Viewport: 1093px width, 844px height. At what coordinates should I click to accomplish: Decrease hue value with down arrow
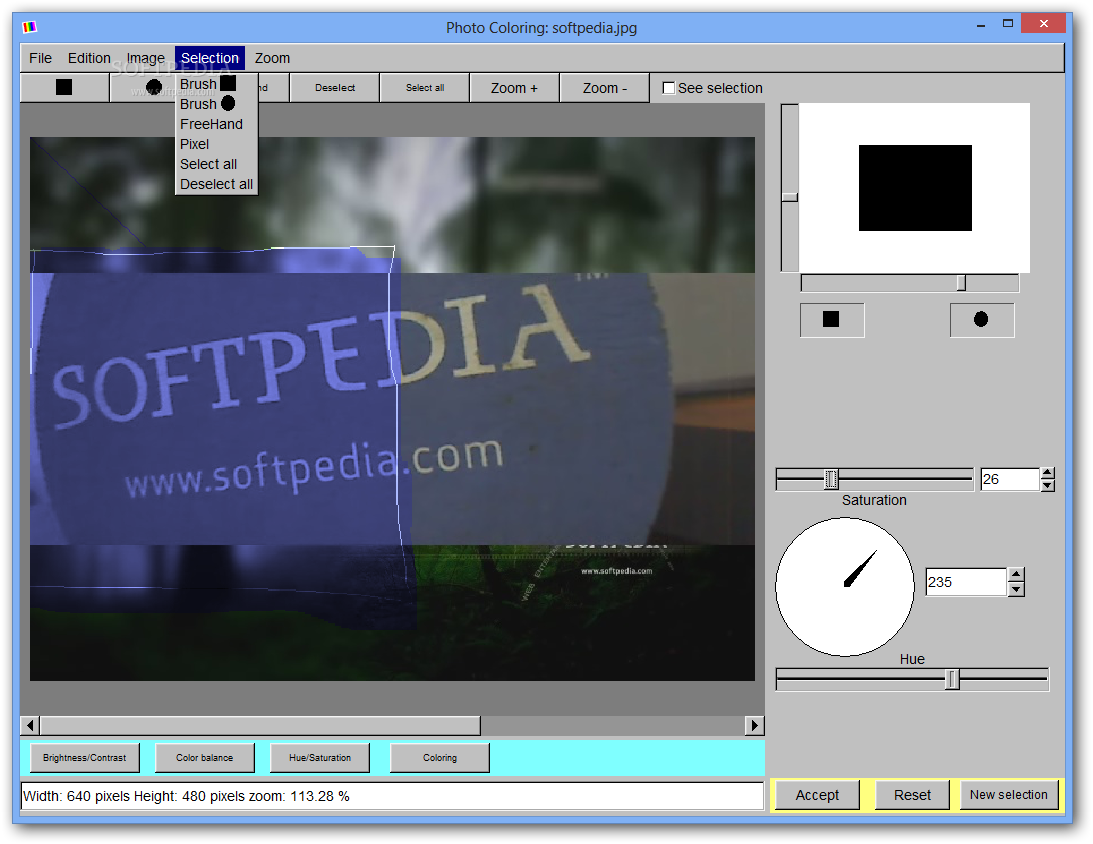tap(1016, 590)
